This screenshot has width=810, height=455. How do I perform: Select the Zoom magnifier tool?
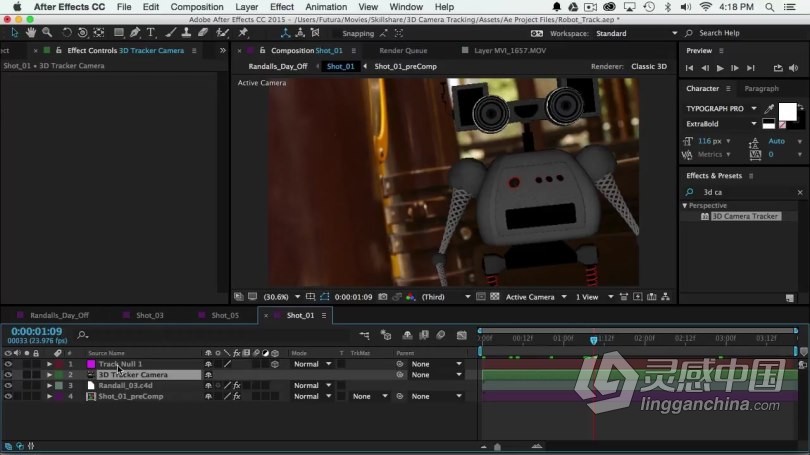47,33
